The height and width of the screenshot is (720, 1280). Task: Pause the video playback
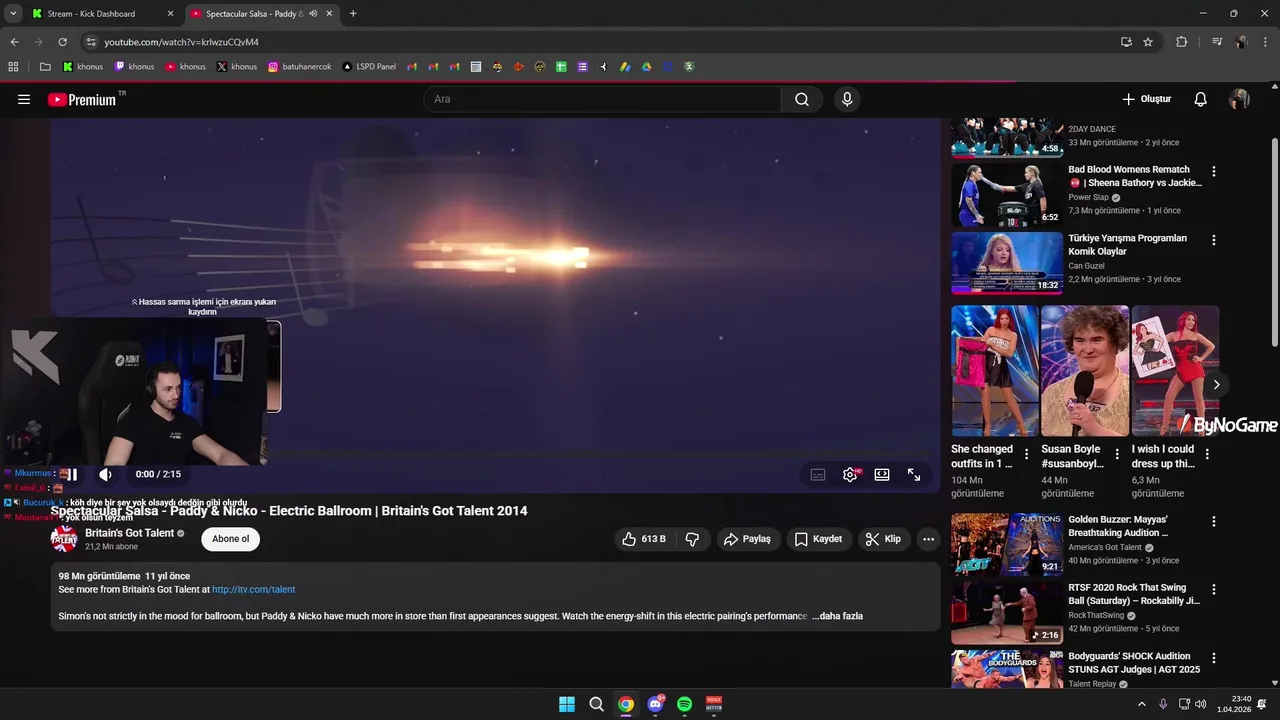72,474
